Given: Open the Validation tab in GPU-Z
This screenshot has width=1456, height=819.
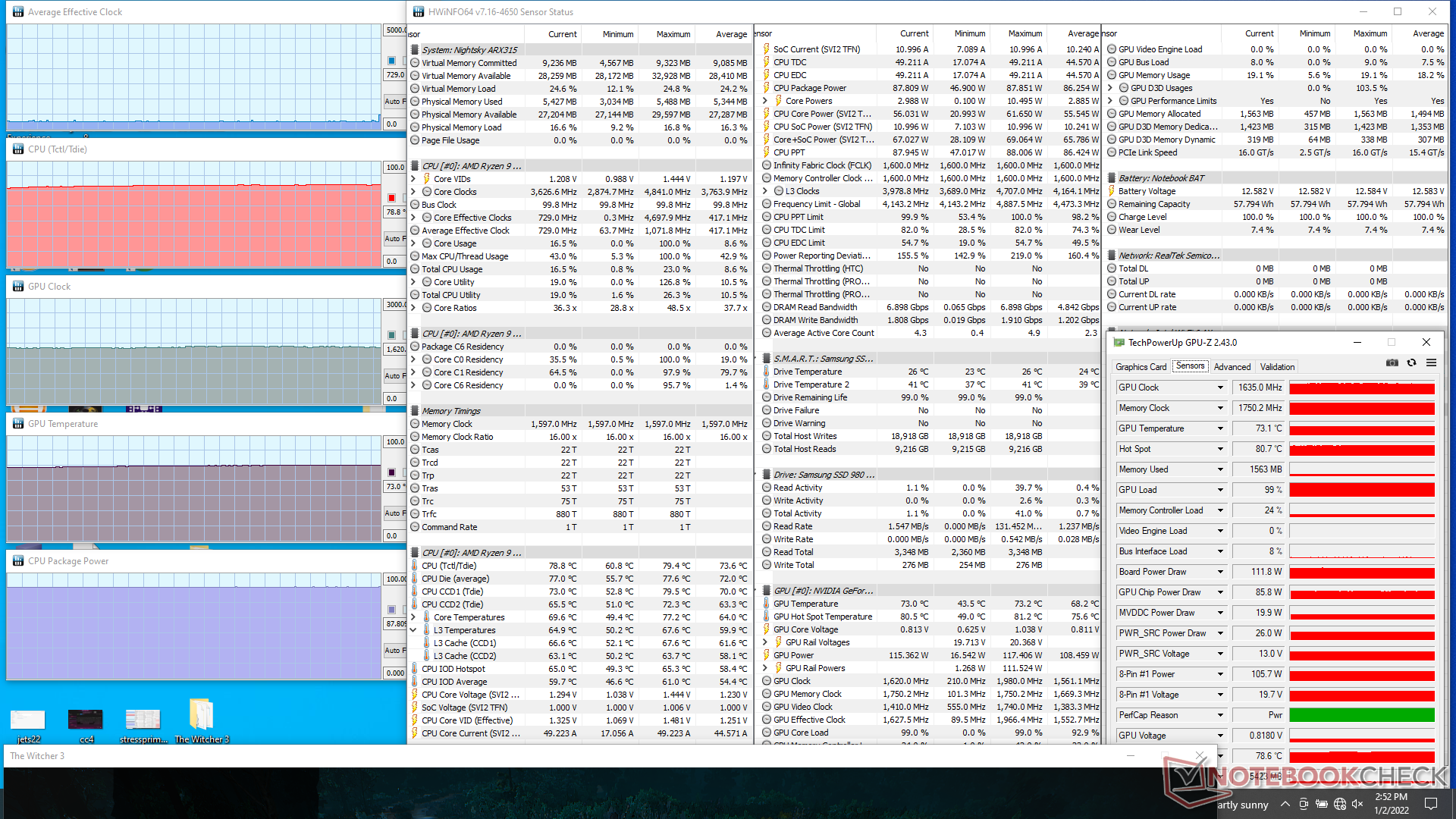Looking at the screenshot, I should coord(1277,367).
